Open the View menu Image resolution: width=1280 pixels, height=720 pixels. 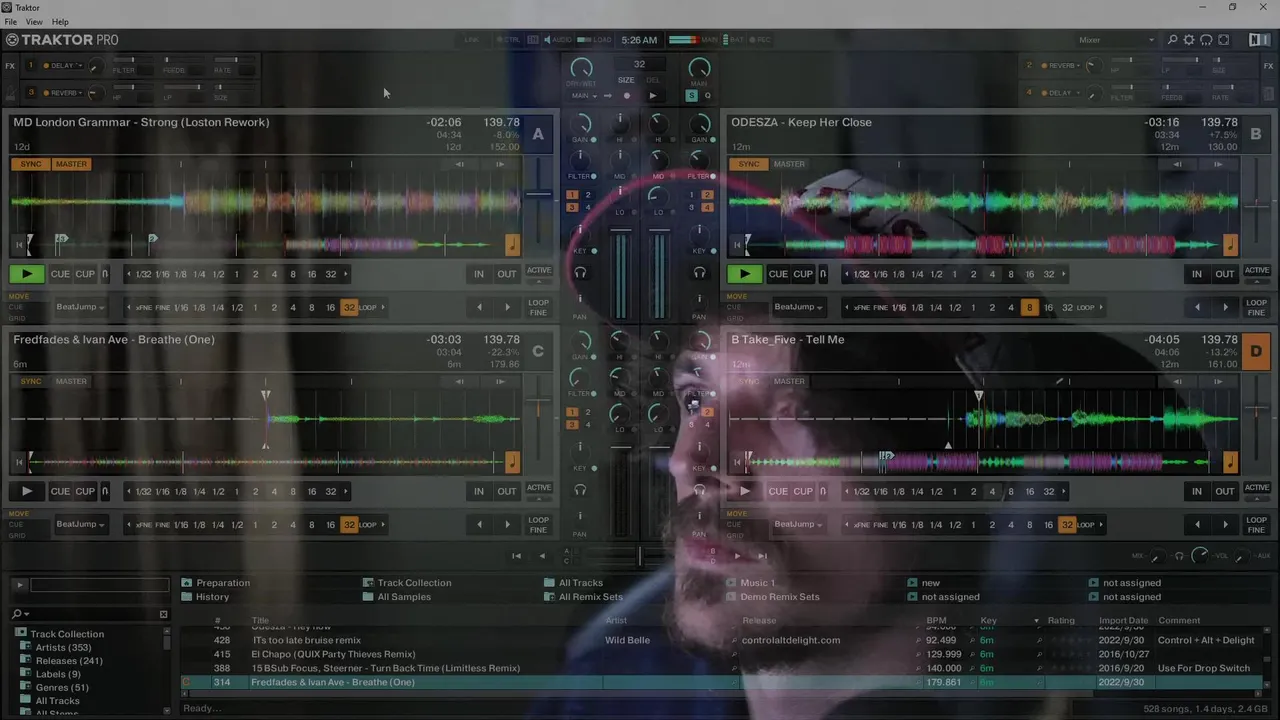34,22
